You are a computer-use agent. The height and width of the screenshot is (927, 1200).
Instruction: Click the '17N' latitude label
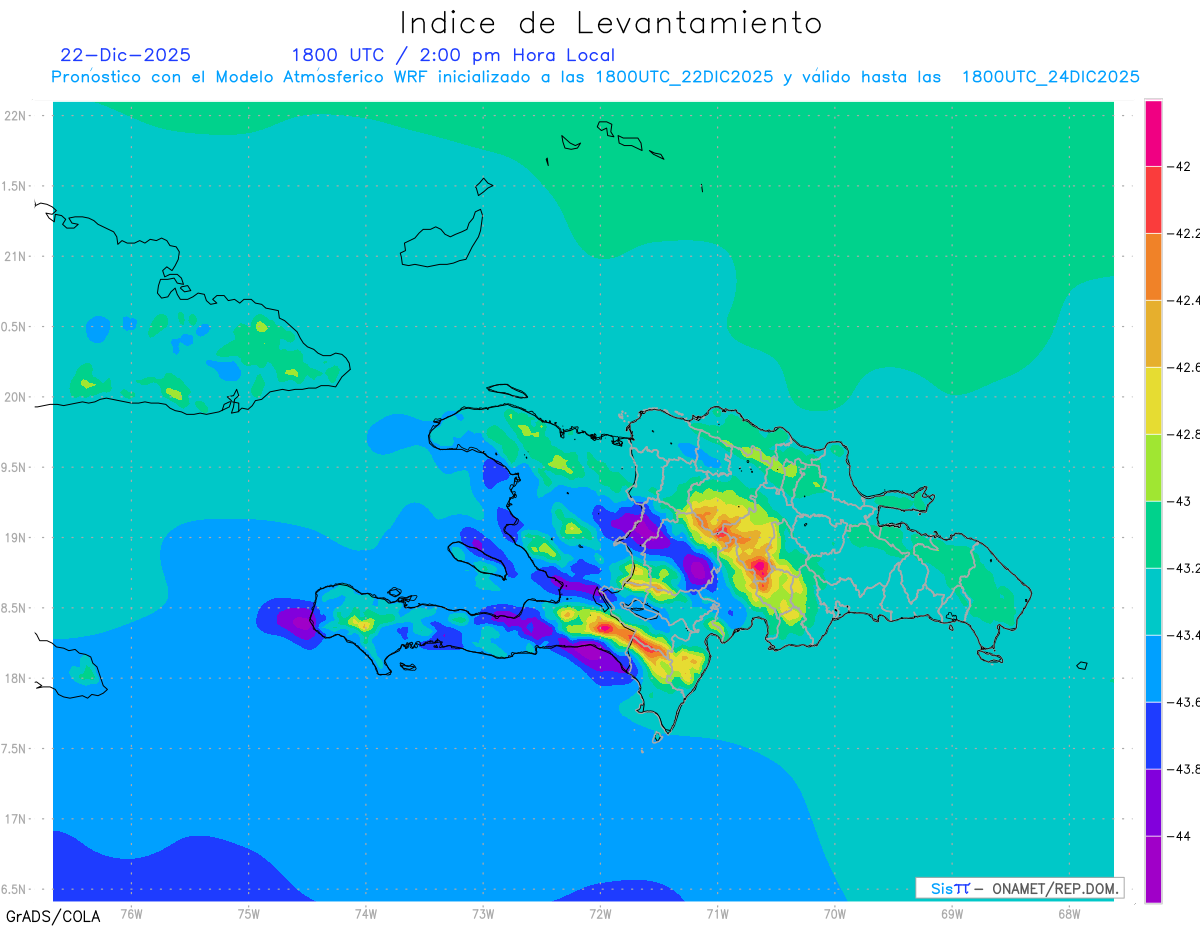coord(15,819)
